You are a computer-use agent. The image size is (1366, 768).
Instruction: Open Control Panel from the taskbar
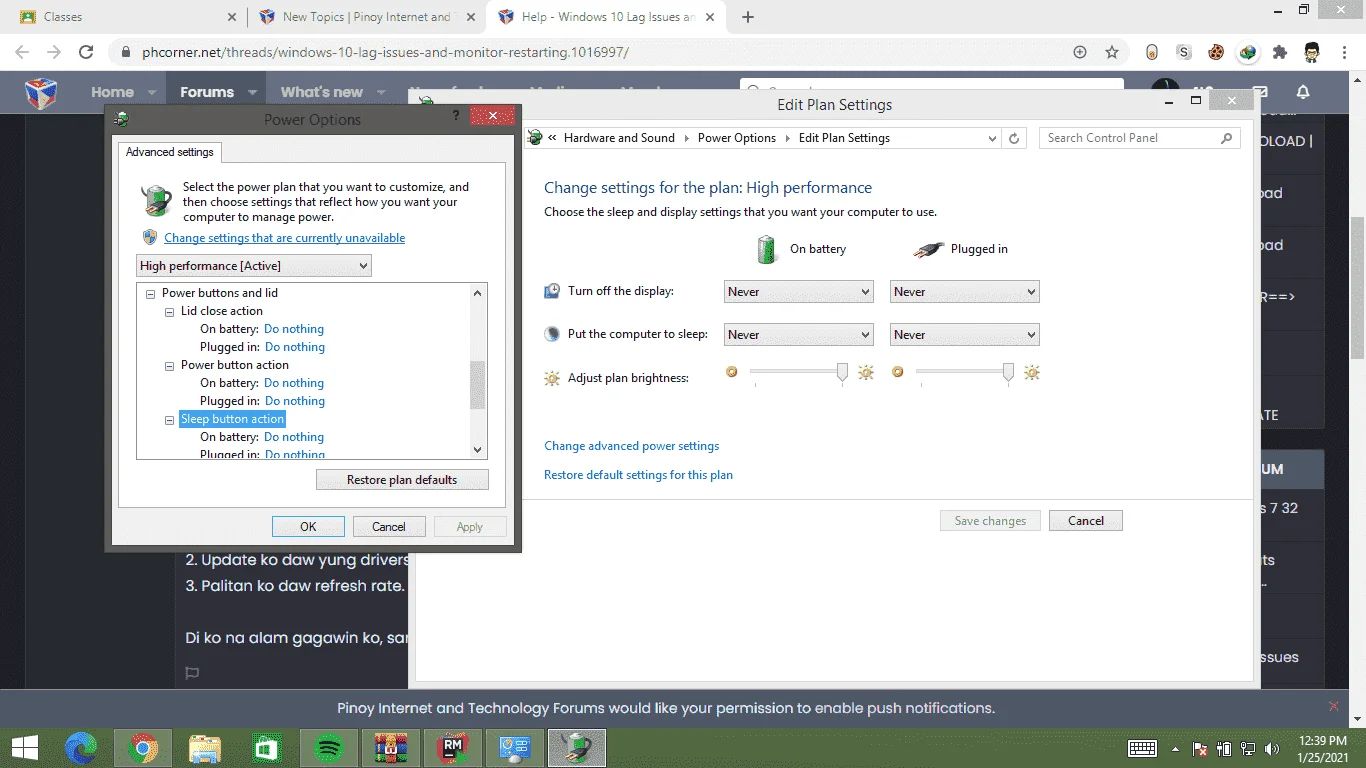pyautogui.click(x=515, y=748)
